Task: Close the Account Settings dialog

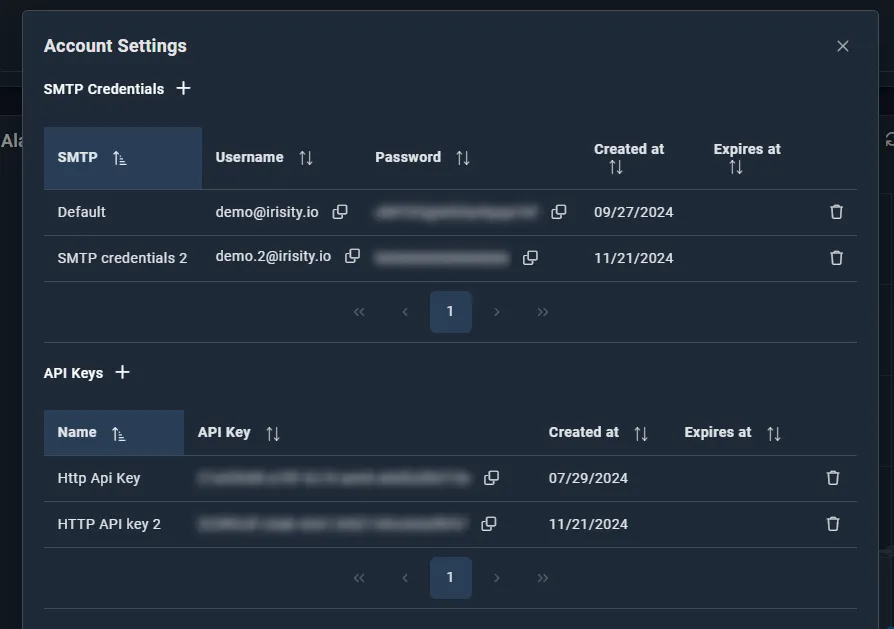Action: click(x=843, y=46)
